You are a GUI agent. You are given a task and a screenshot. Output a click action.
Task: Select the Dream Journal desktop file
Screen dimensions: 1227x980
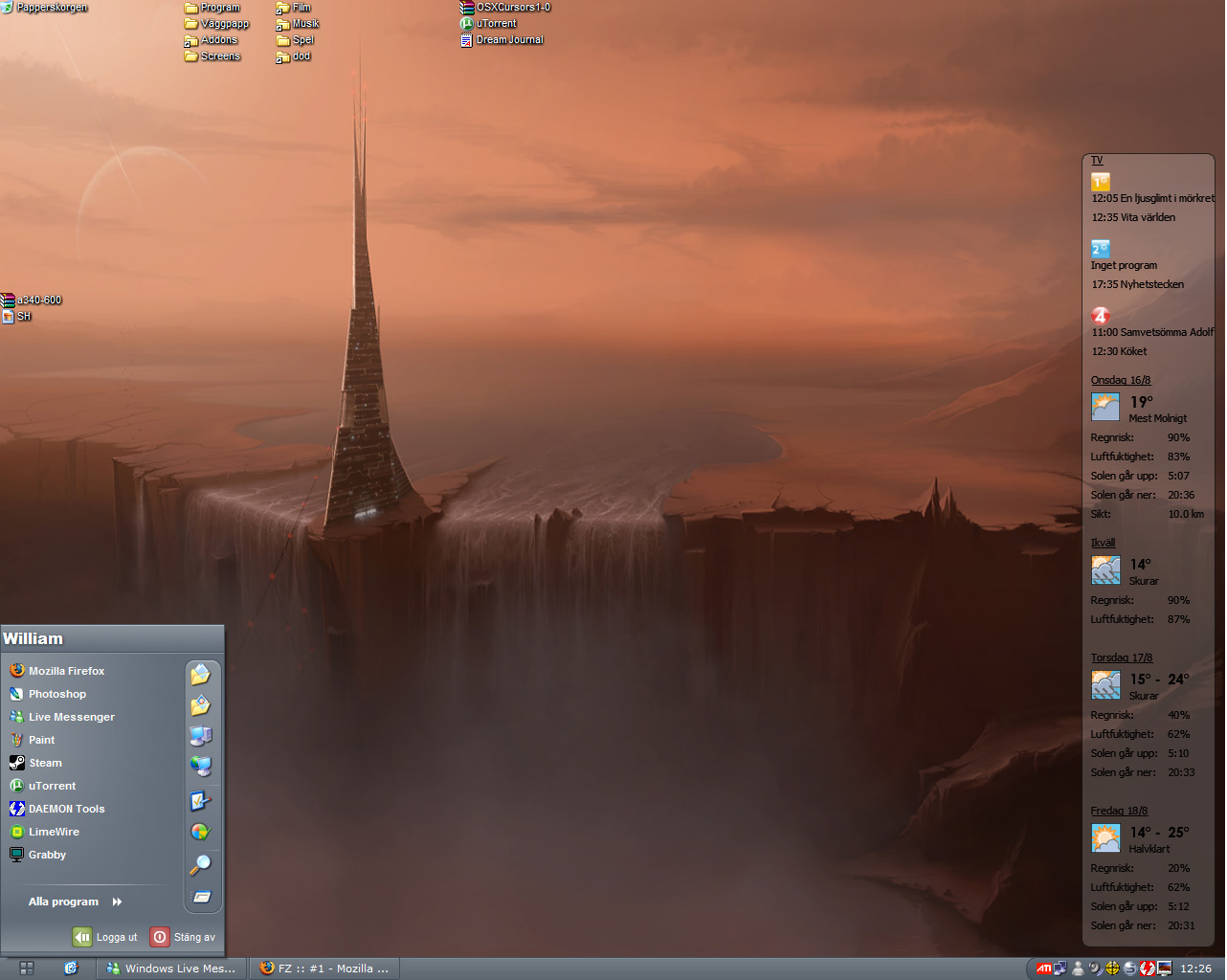tap(502, 40)
